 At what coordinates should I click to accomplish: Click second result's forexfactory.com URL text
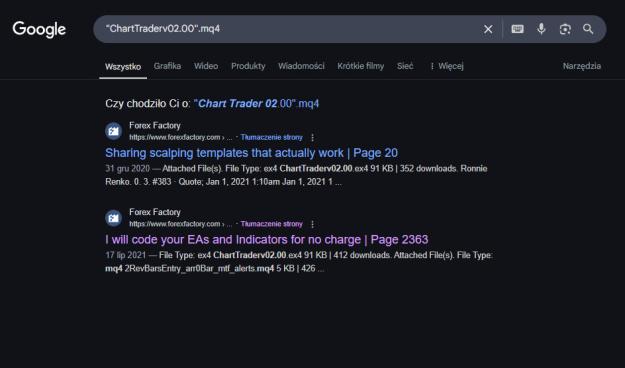click(x=181, y=224)
